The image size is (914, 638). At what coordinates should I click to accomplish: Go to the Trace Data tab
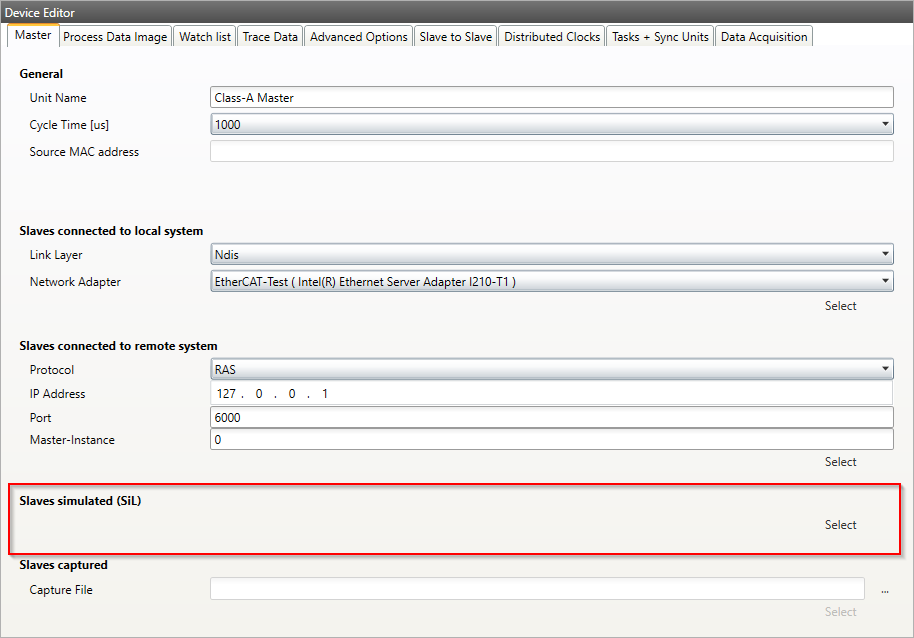point(270,37)
